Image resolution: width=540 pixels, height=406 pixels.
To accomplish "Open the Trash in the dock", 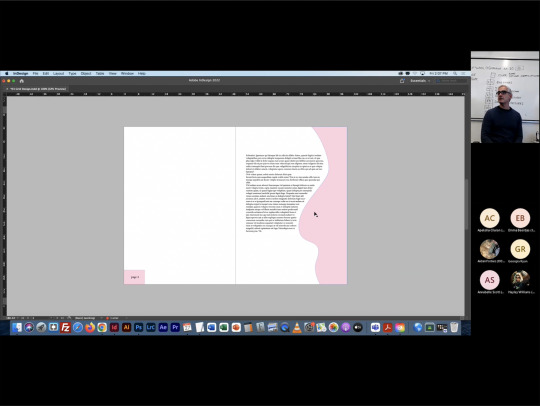I will click(454, 327).
